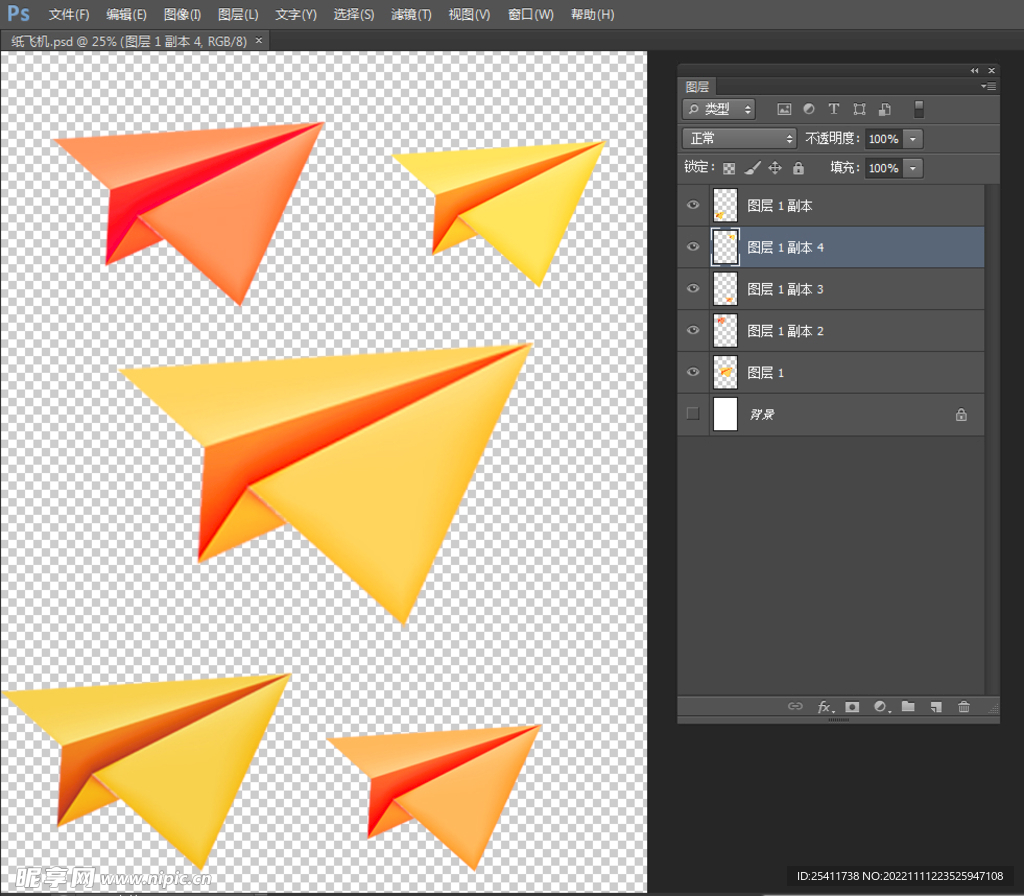Close the 图层 panel
The width and height of the screenshot is (1024, 896).
pyautogui.click(x=991, y=71)
